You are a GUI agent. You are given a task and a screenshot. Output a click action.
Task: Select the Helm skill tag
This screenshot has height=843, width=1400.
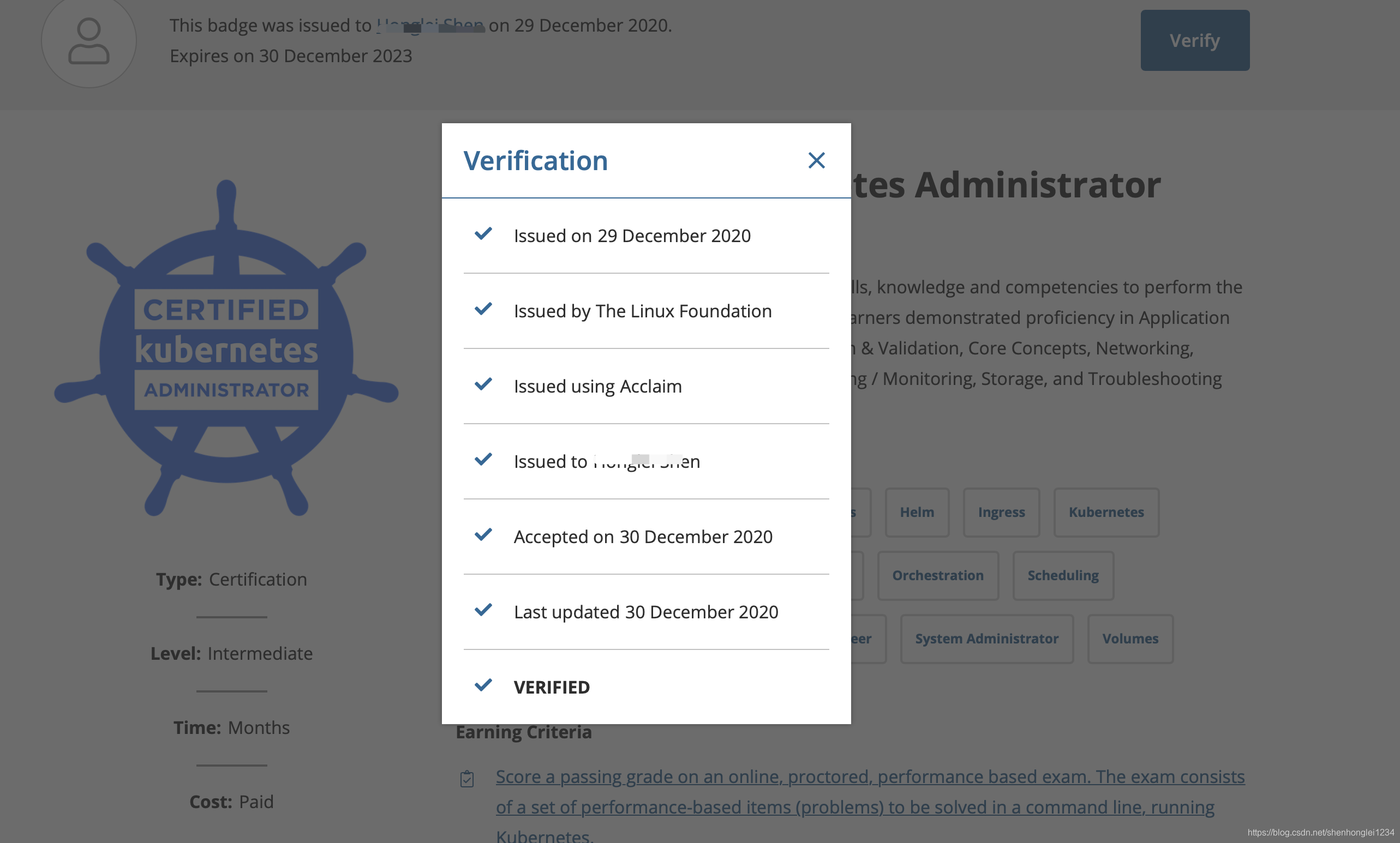(x=917, y=512)
